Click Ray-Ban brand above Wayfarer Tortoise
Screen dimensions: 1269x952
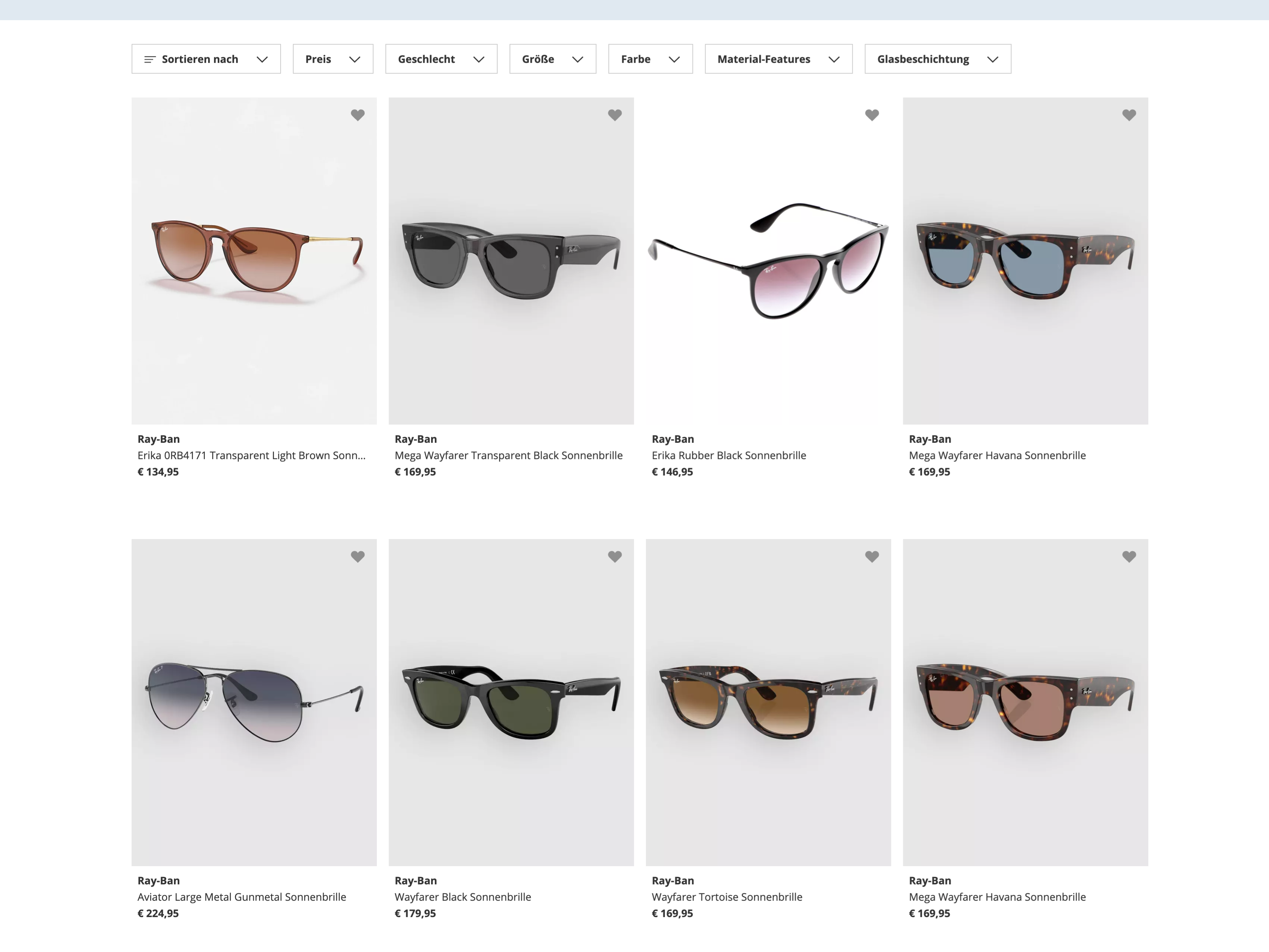pyautogui.click(x=672, y=880)
